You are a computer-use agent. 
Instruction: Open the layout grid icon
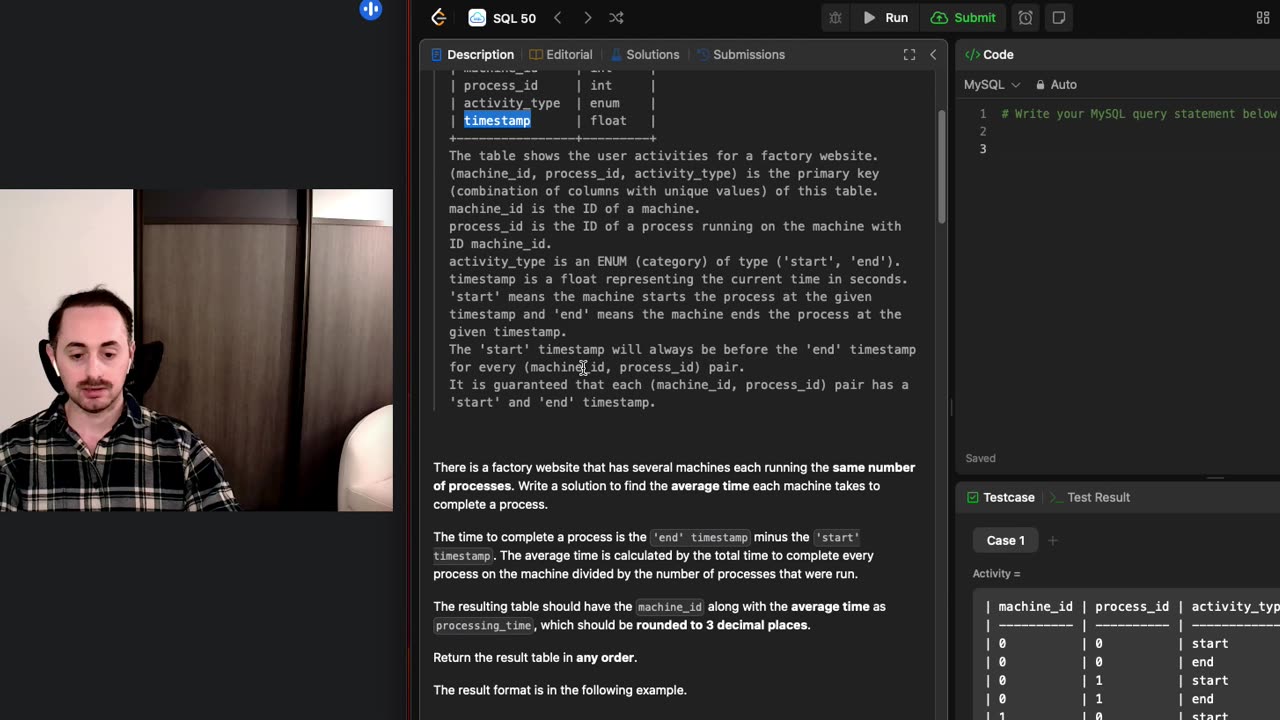click(x=1263, y=18)
